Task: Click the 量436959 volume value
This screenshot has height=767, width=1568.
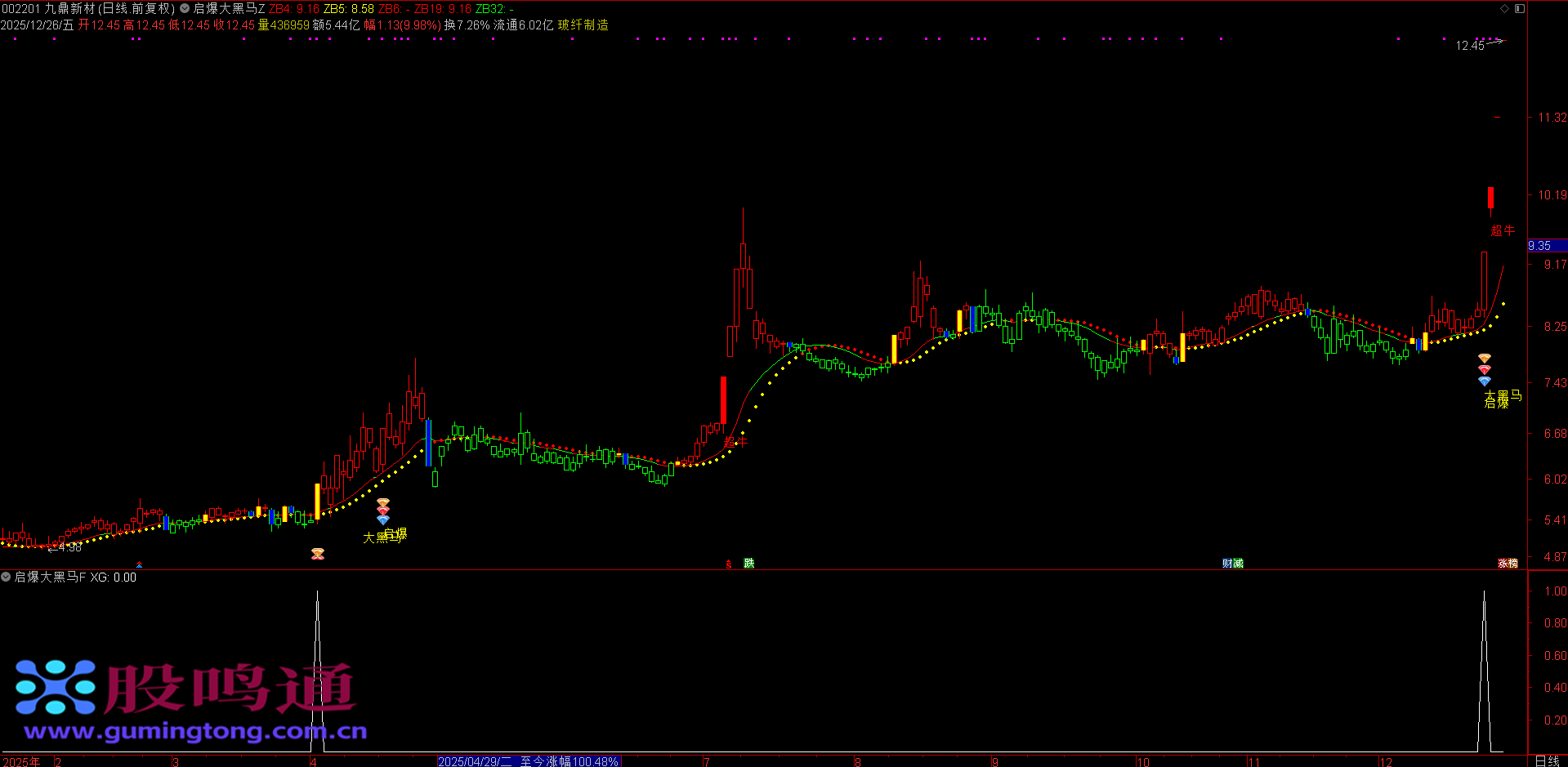Action: click(x=284, y=25)
